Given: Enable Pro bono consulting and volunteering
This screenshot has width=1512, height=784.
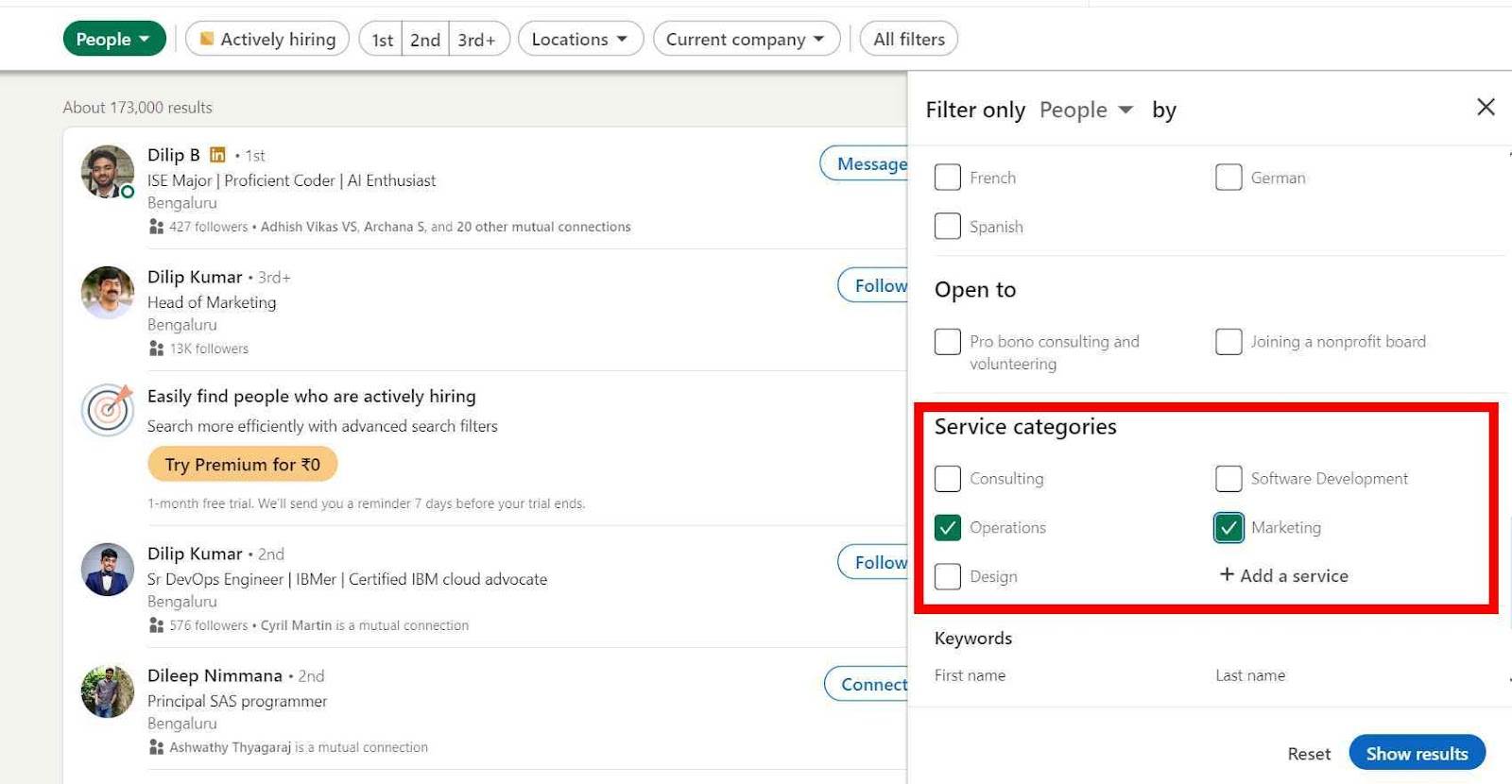Looking at the screenshot, I should pos(947,341).
